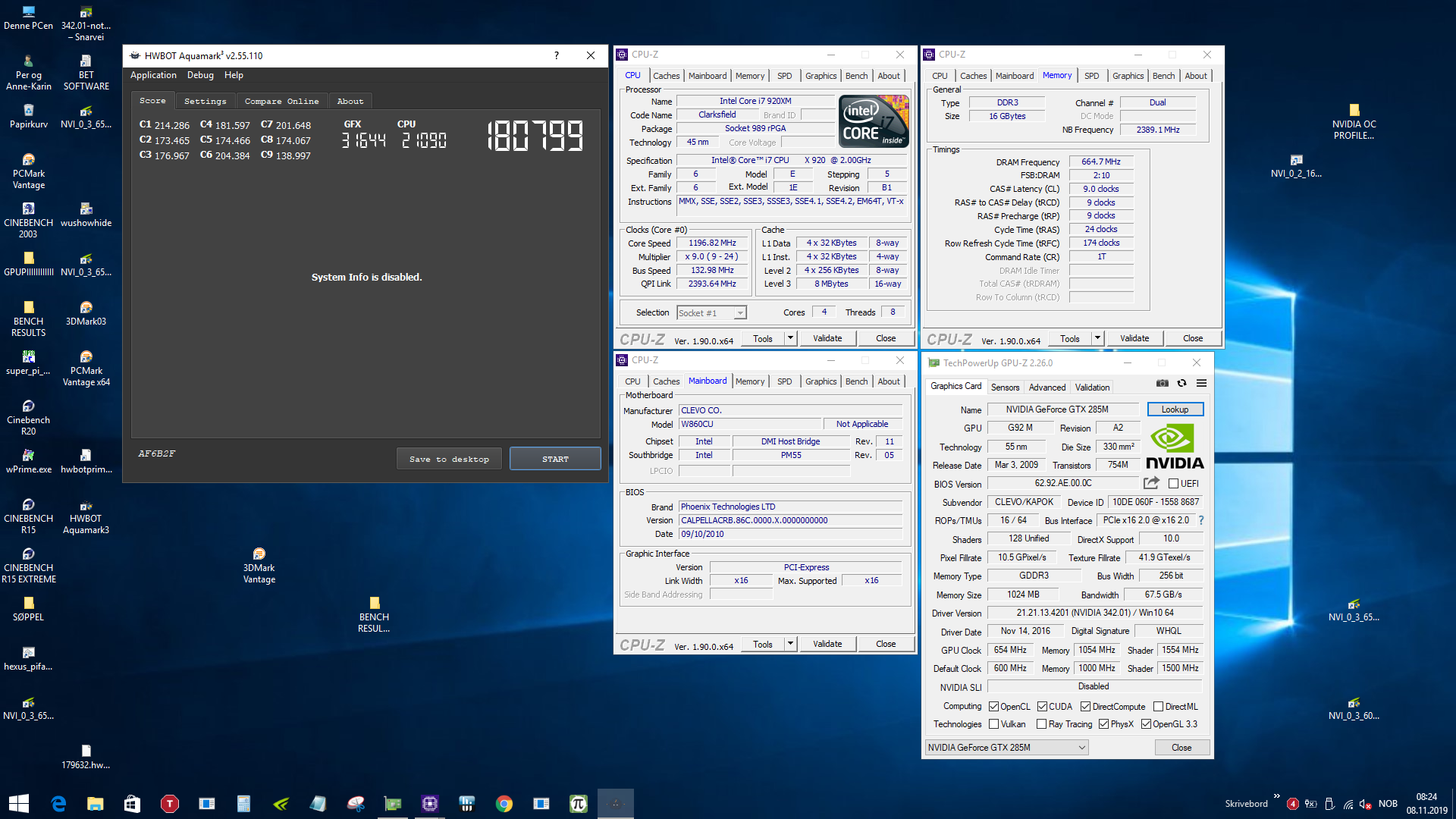
Task: Select Graphics tab in CPU-Z Memory window
Action: point(1128,76)
